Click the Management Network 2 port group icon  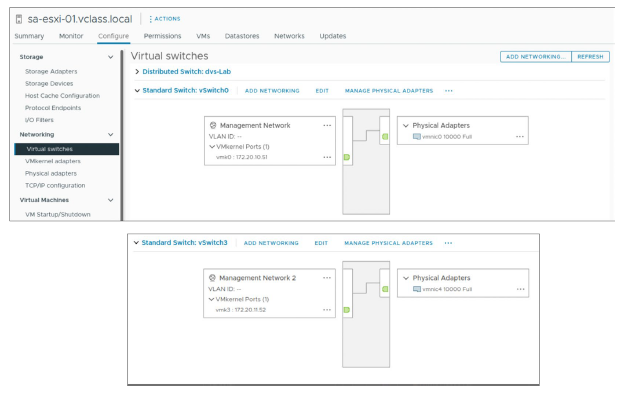[x=212, y=278]
